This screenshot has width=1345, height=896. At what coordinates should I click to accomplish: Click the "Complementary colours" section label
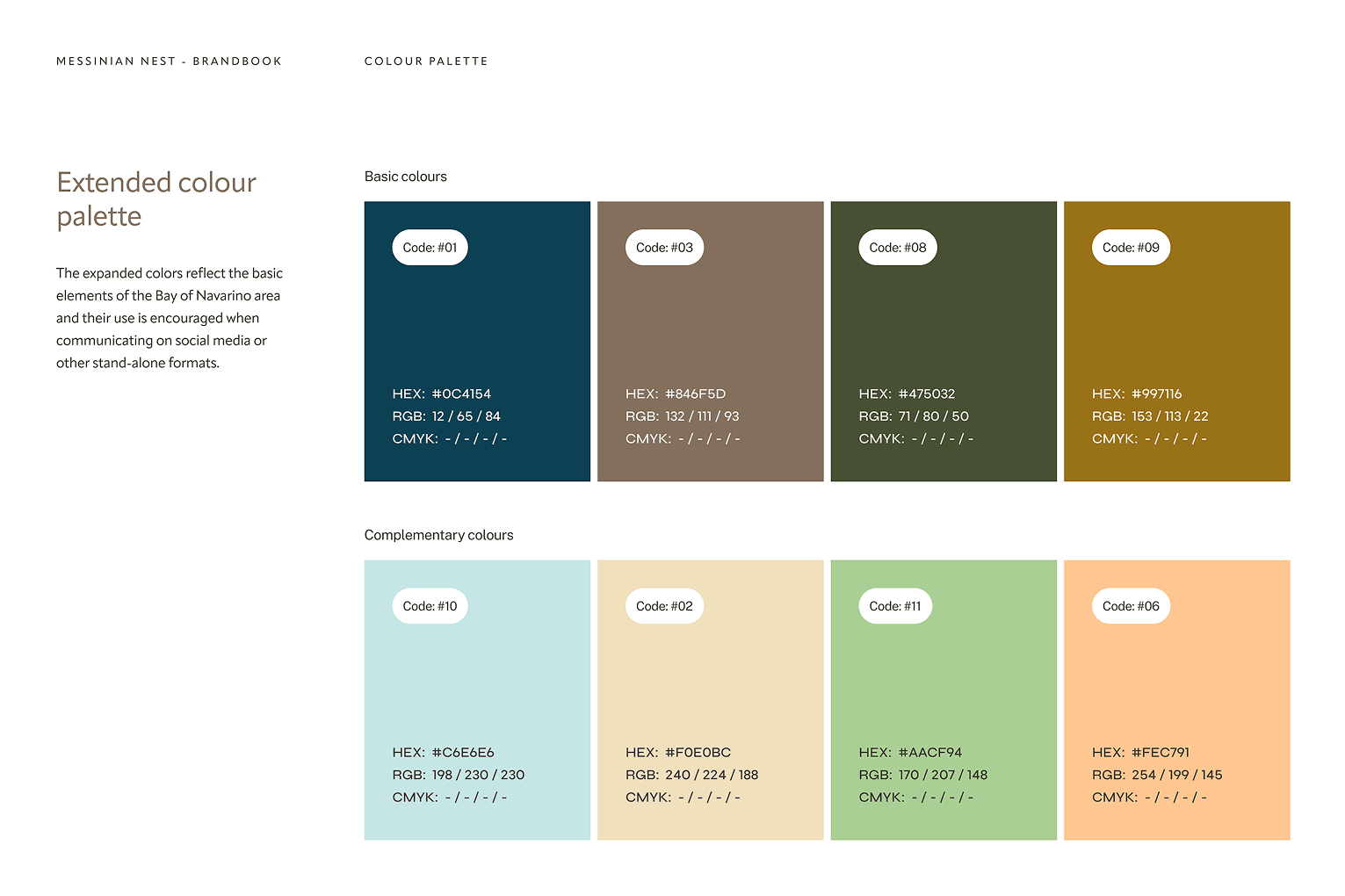[x=438, y=535]
